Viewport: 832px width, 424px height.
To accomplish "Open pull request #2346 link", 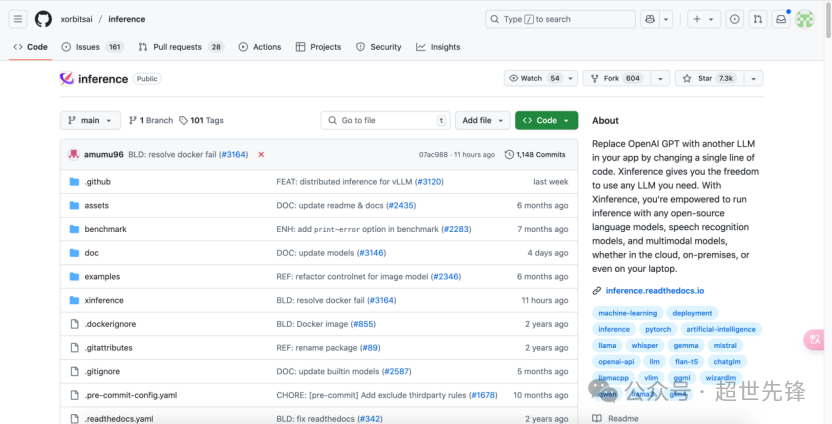I will tap(446, 276).
